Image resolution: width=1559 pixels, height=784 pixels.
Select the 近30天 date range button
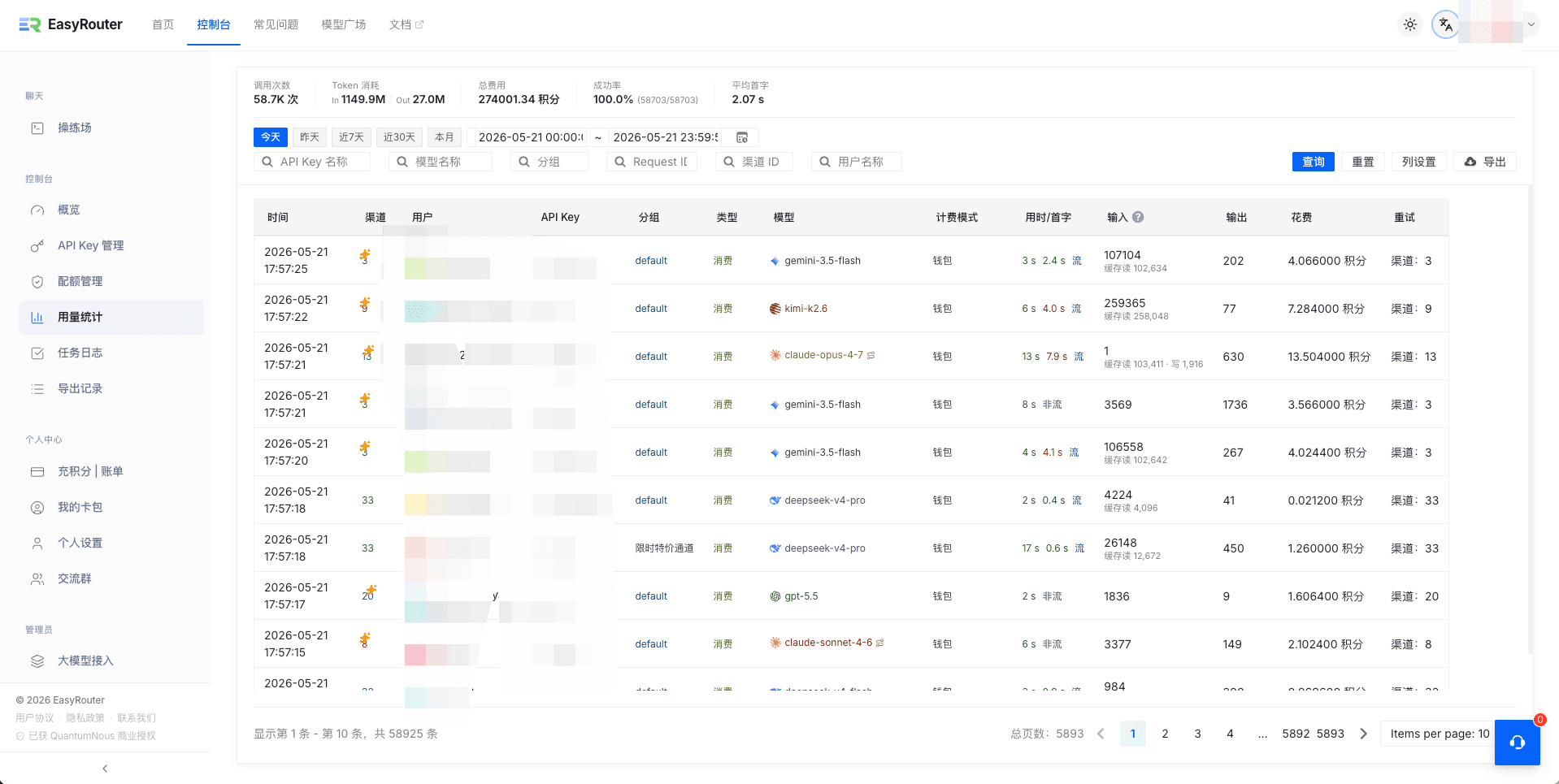pyautogui.click(x=399, y=137)
